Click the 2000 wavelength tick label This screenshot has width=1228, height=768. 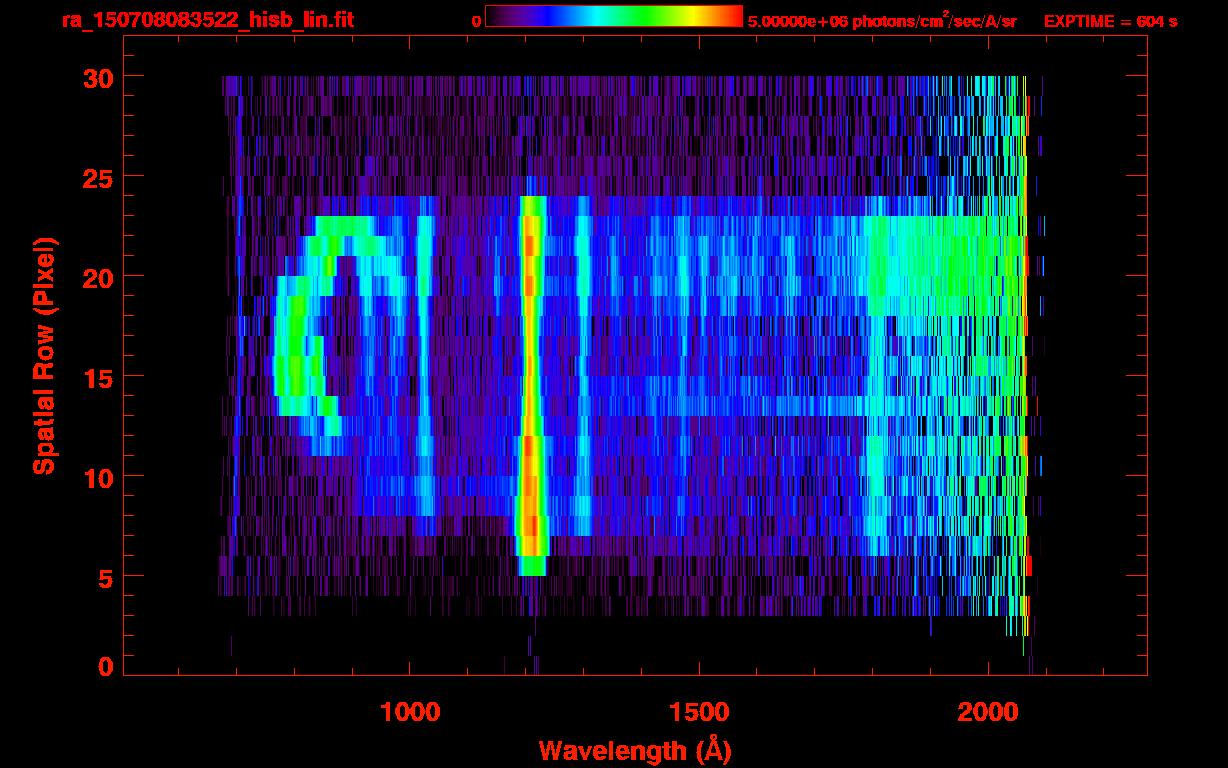point(989,713)
